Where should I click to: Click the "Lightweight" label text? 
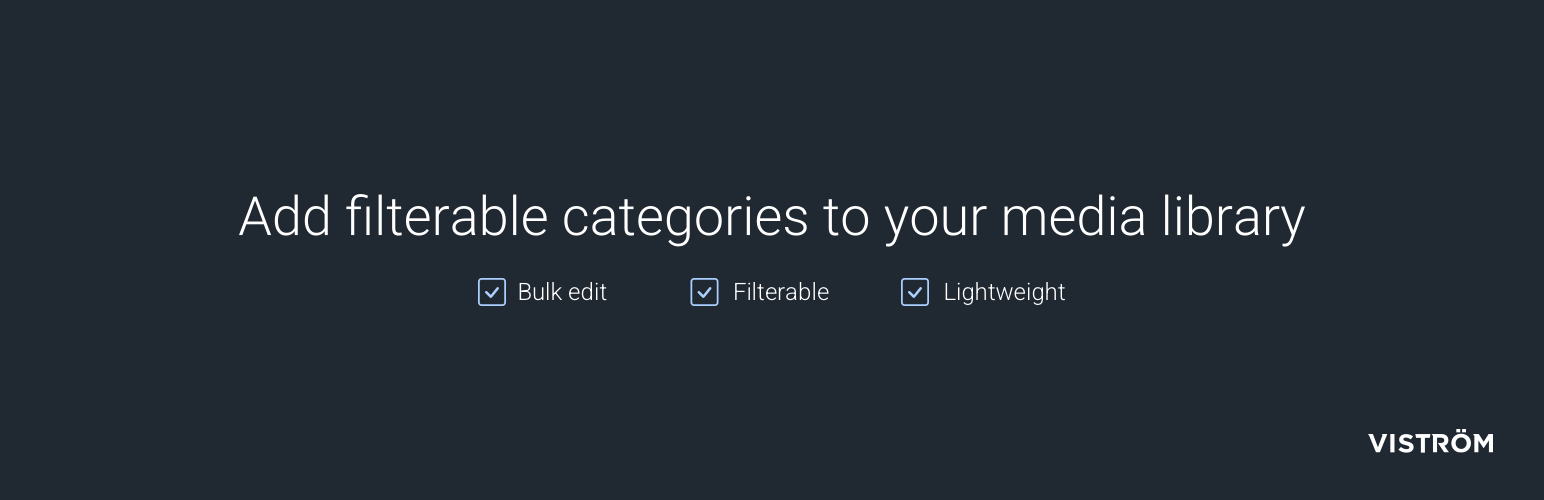(1004, 292)
